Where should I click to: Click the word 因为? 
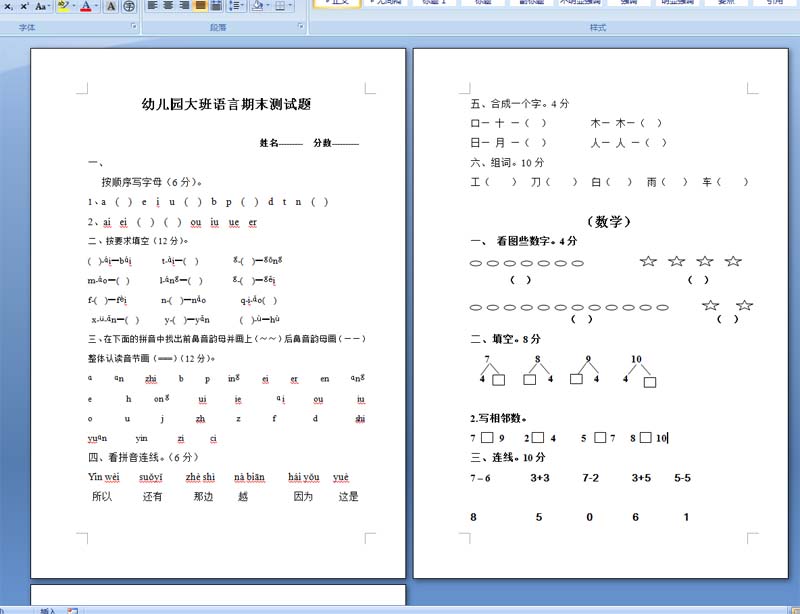(303, 496)
